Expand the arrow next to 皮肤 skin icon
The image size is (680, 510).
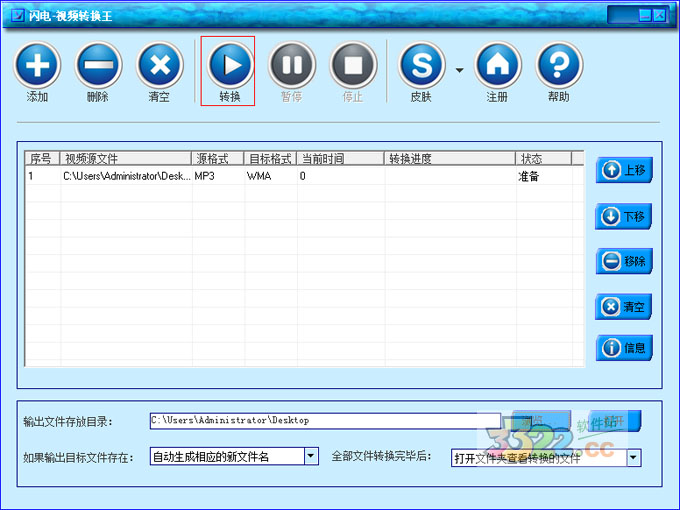click(x=460, y=70)
